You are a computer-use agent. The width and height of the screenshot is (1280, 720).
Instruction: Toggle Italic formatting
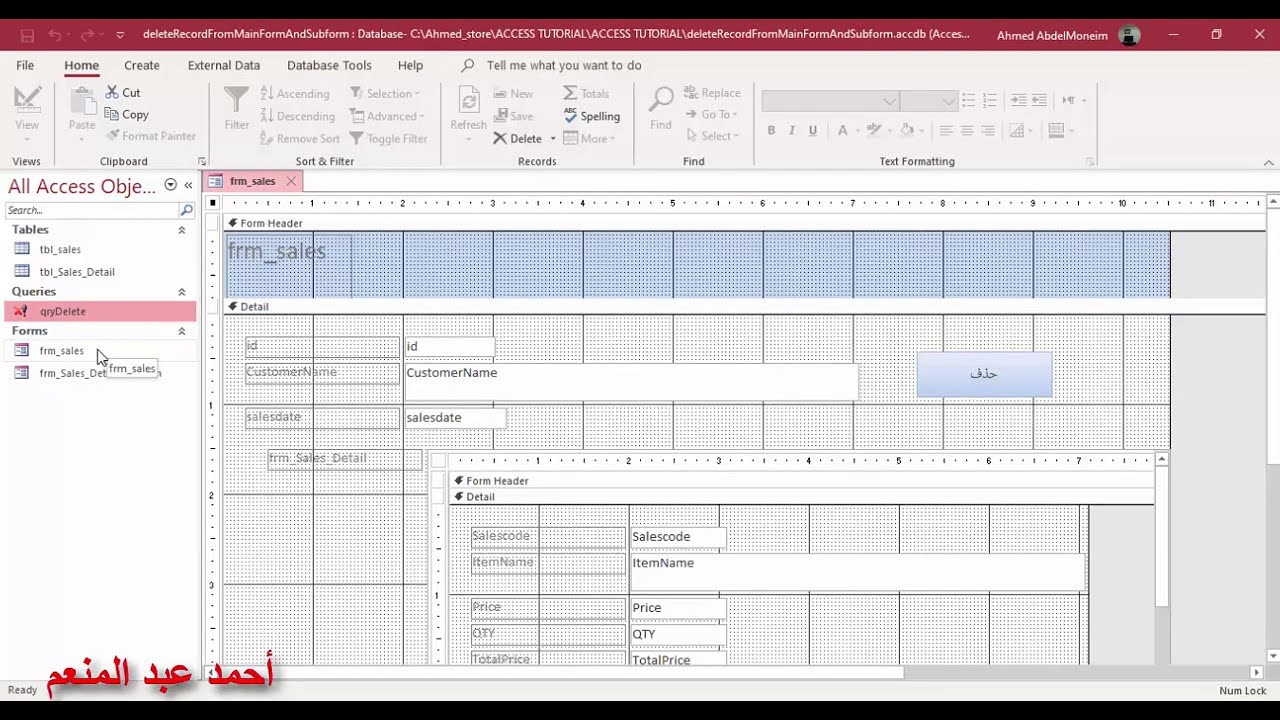coord(792,130)
